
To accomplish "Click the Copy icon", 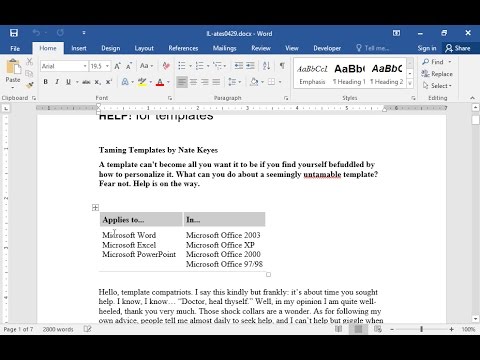I will point(29,73).
